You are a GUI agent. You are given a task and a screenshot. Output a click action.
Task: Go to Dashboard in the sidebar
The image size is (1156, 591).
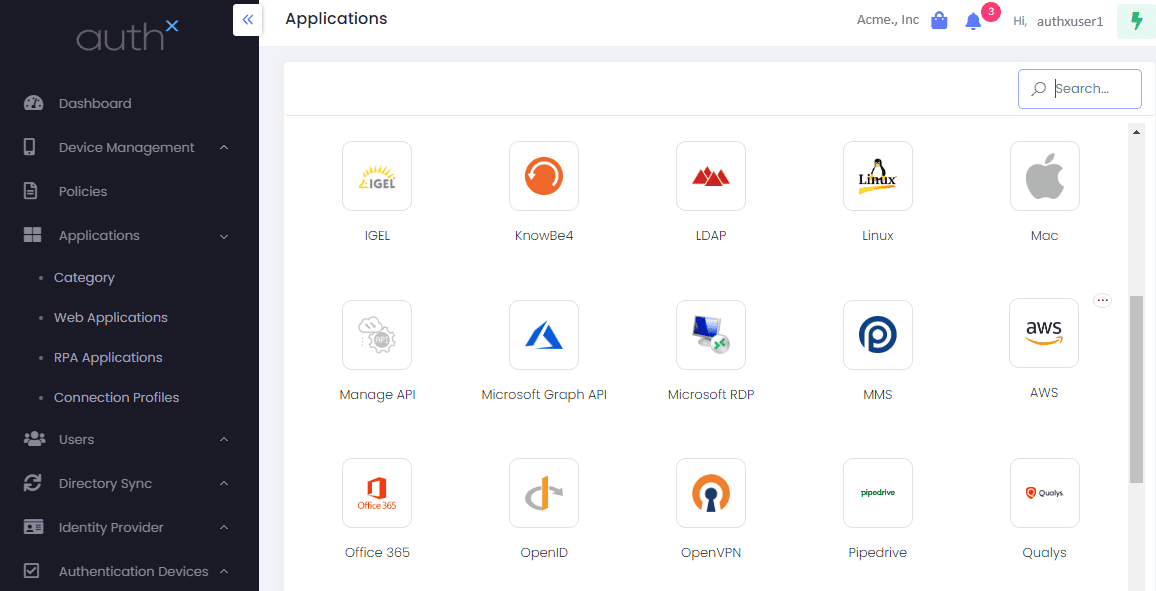pos(95,103)
